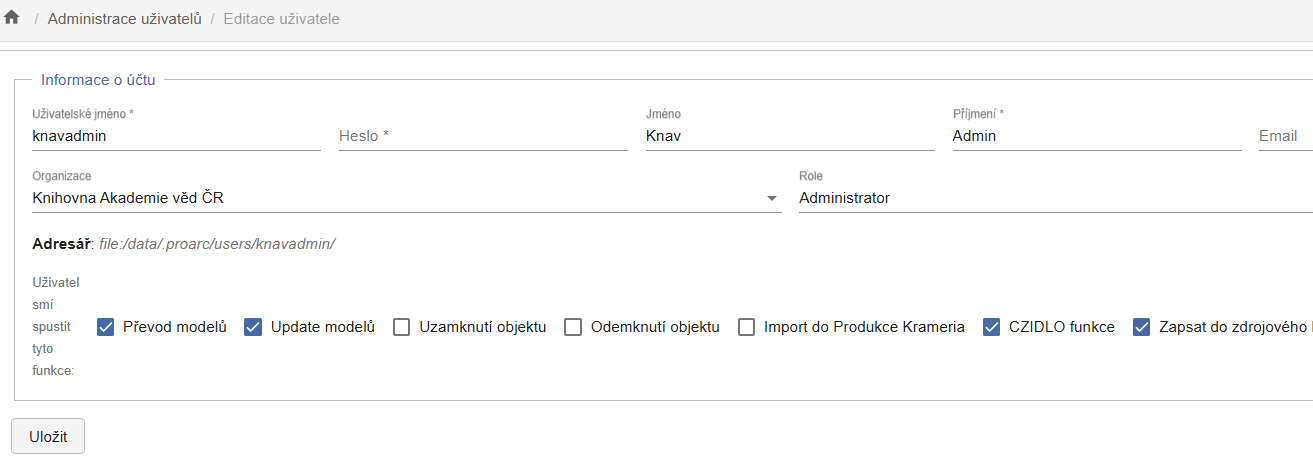Viewport: 1313px width, 460px height.
Task: Focus the Email input field
Action: click(1285, 136)
